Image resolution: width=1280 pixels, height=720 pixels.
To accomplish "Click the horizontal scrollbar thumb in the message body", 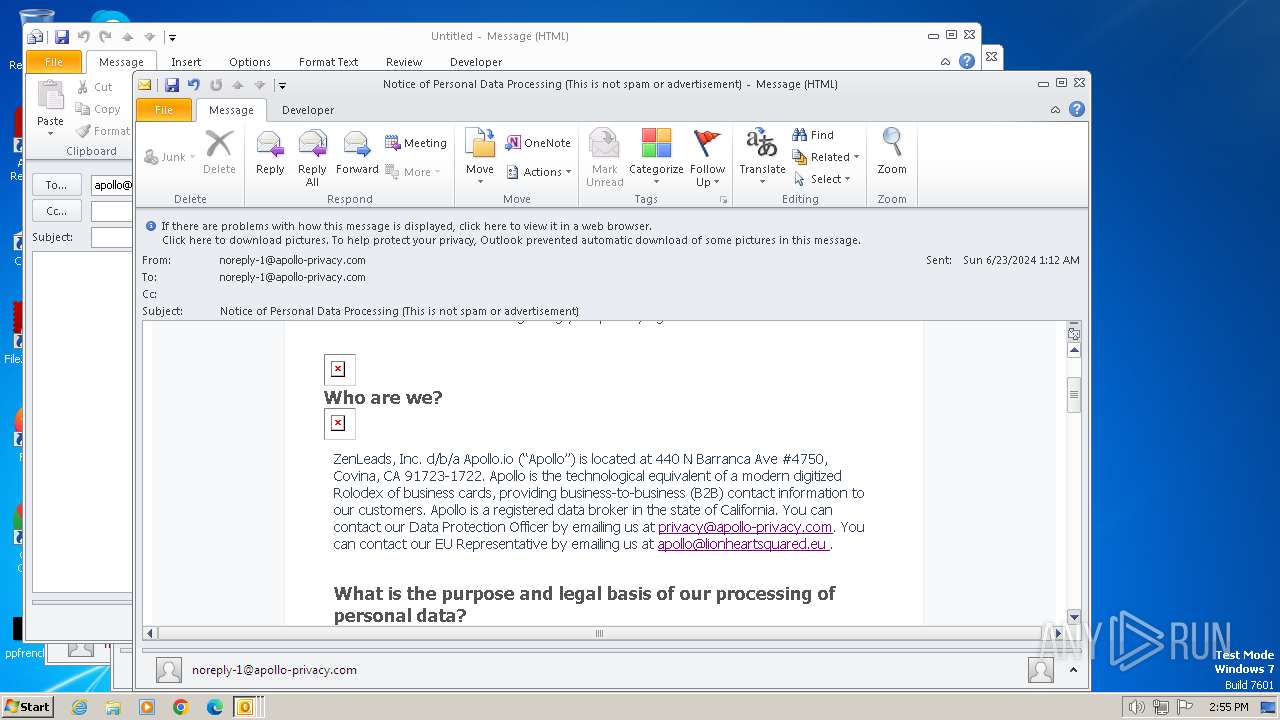I will (599, 633).
